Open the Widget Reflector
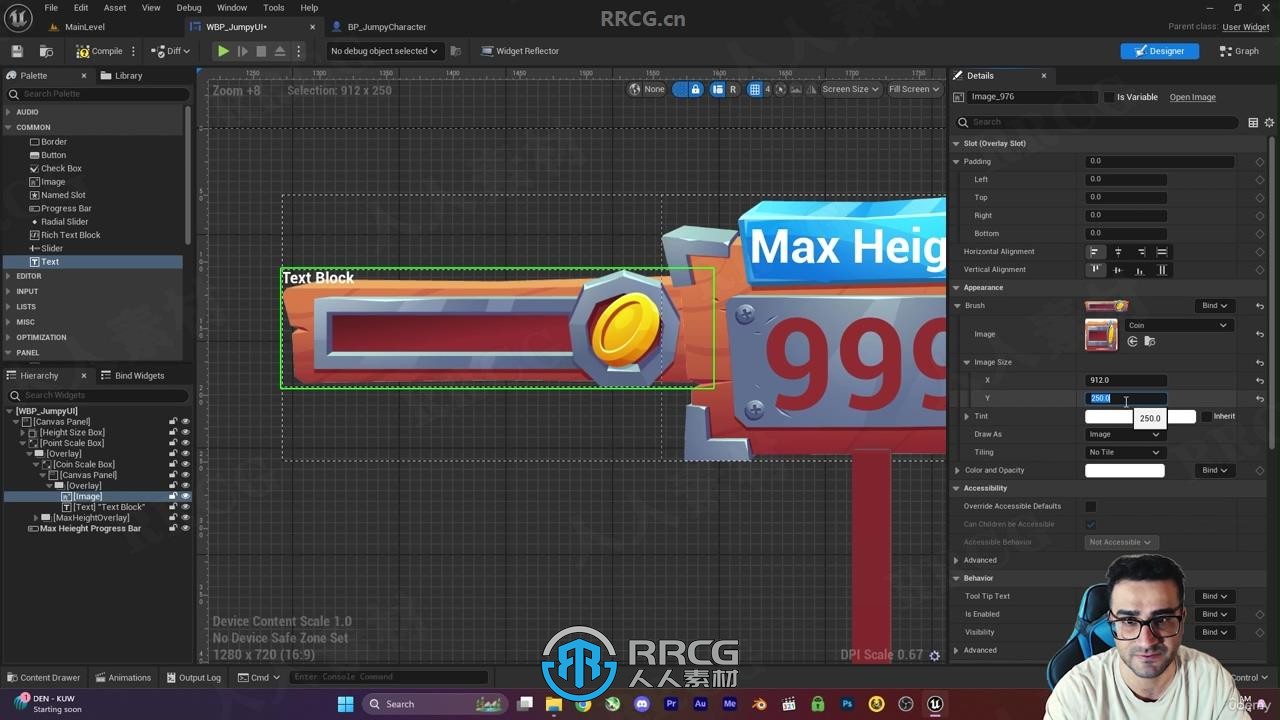 tap(520, 51)
